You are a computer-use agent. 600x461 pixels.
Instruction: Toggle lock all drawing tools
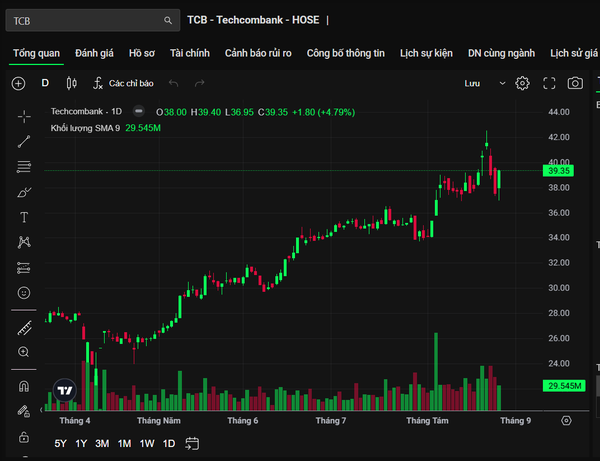pyautogui.click(x=24, y=437)
